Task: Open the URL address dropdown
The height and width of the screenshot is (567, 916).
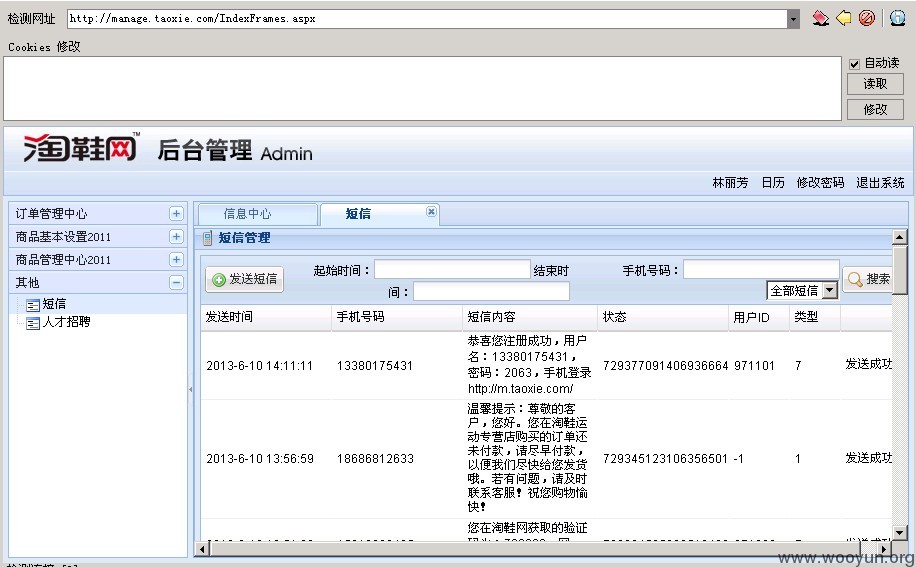Action: click(793, 19)
